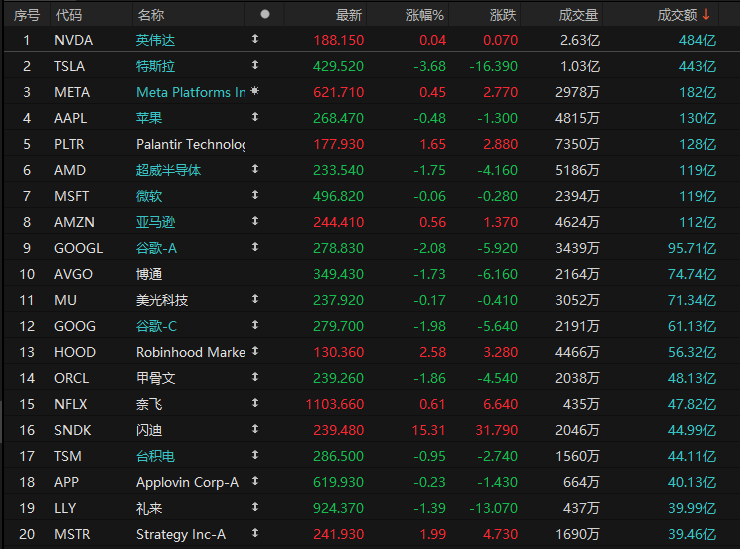The width and height of the screenshot is (740, 549).
Task: Click the TSM ticker code
Action: pos(67,456)
